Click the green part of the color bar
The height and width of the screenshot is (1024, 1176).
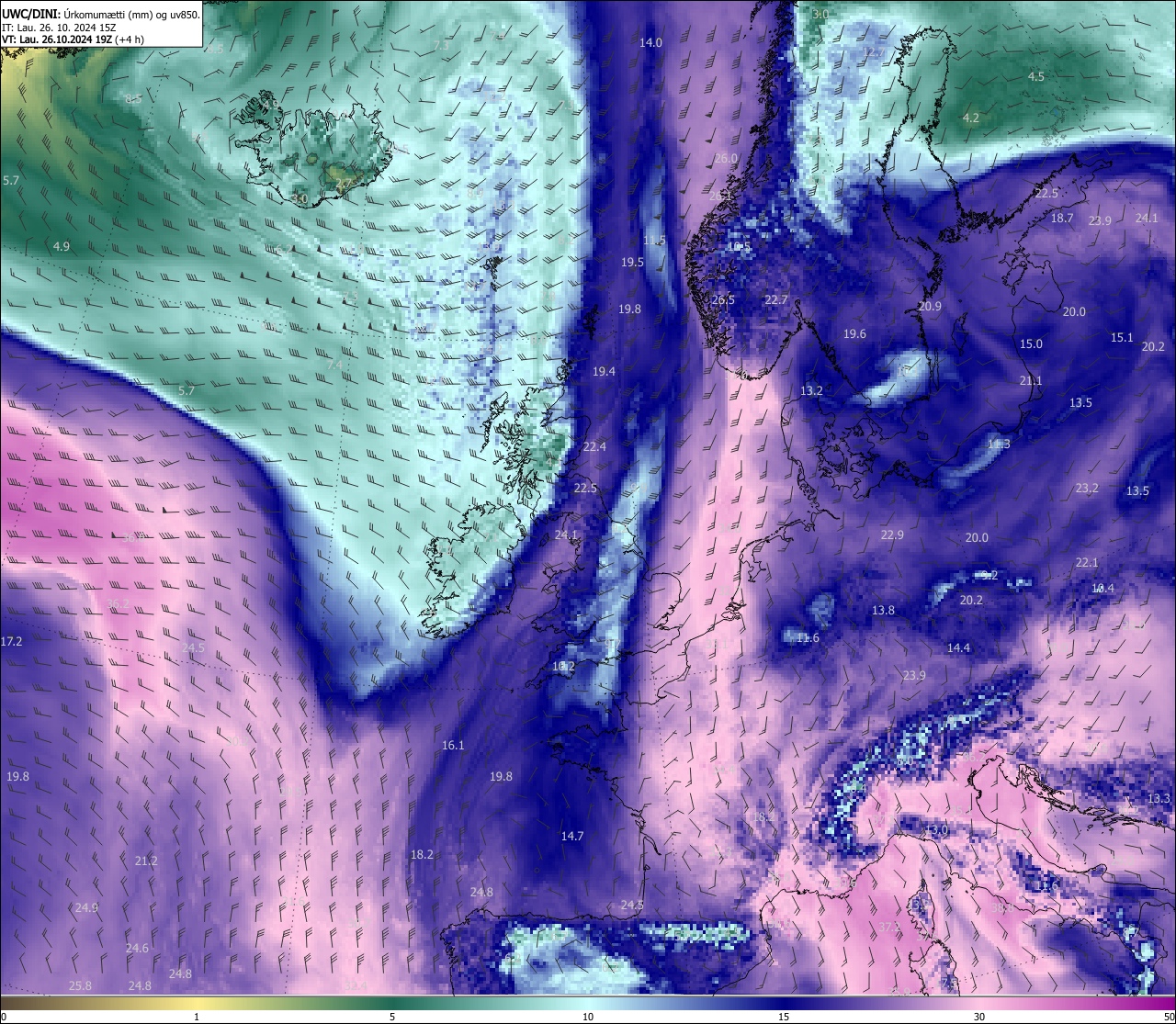pos(392,1003)
